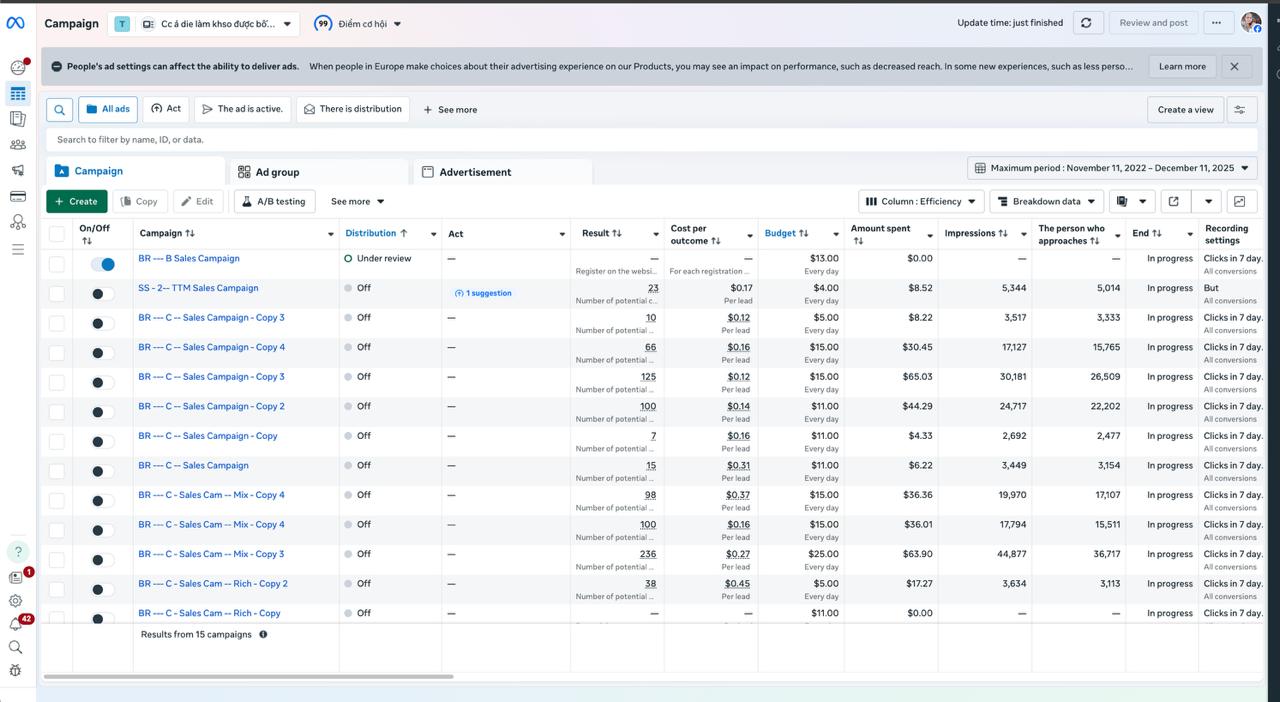Image resolution: width=1280 pixels, height=702 pixels.
Task: Enable the SS - 2-- TTM Sales Campaign toggle
Action: coord(102,294)
